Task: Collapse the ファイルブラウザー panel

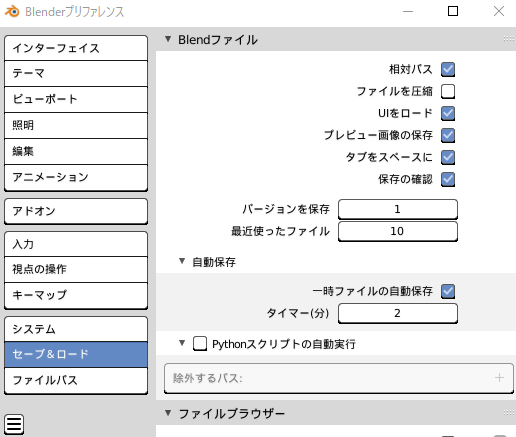Action: 168,413
